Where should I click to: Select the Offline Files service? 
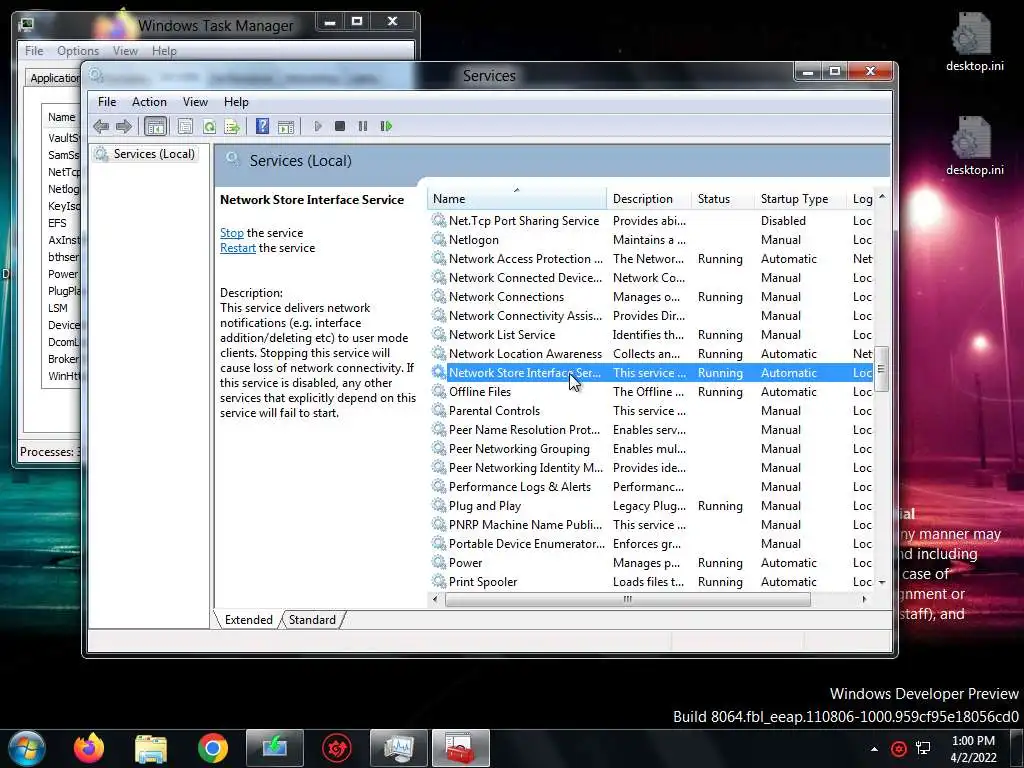(651, 392)
